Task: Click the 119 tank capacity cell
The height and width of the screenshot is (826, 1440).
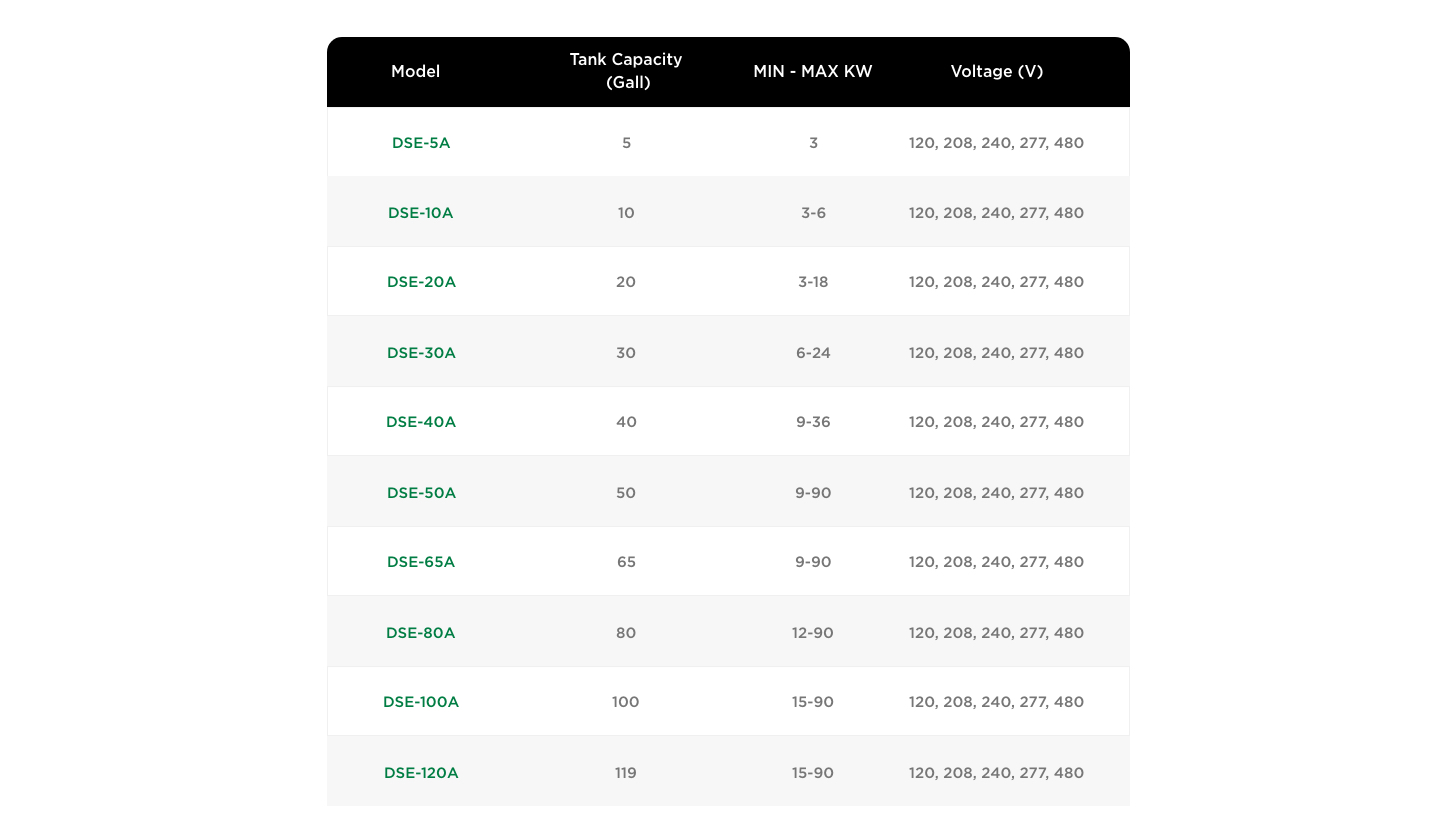Action: click(x=626, y=773)
